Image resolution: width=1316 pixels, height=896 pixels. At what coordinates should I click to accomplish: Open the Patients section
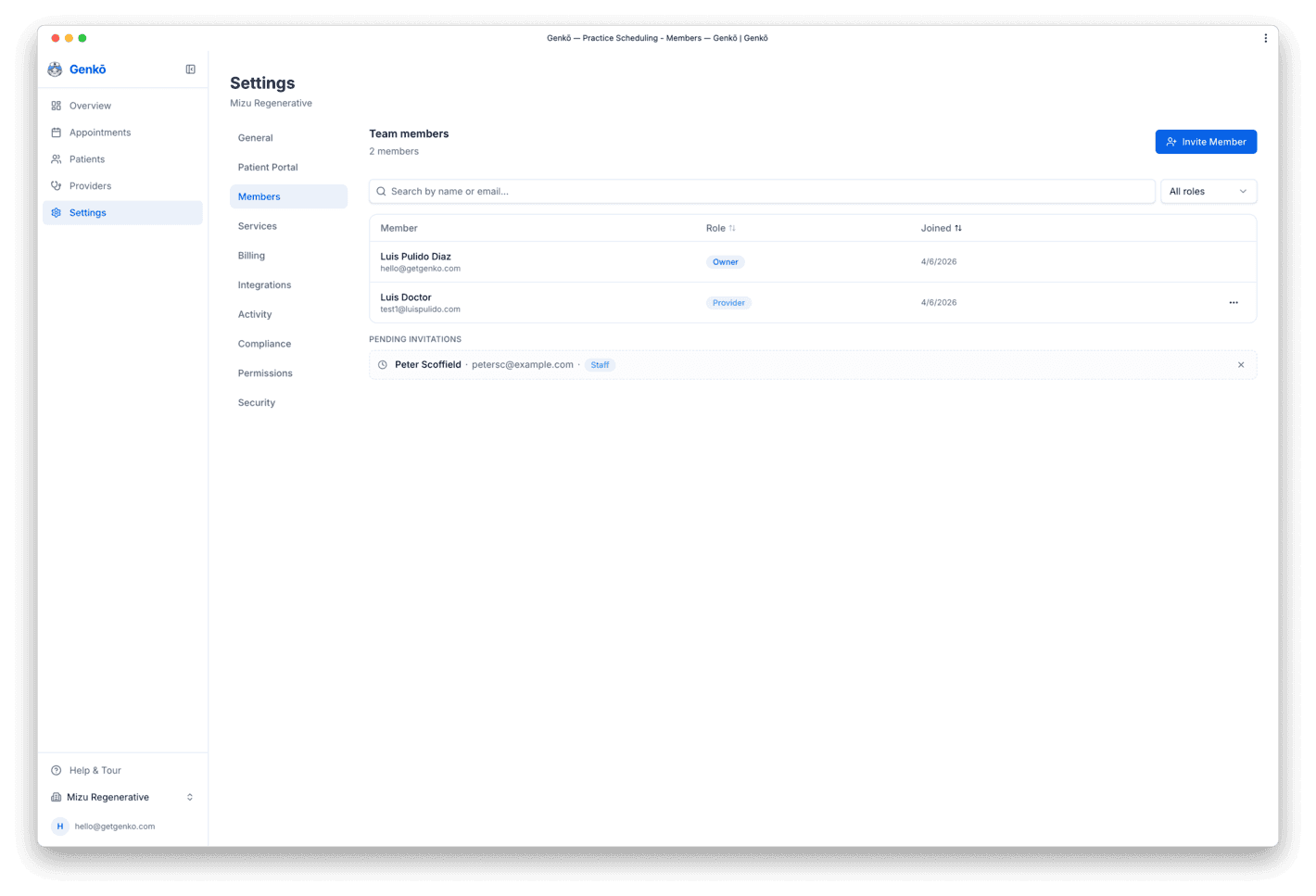[x=87, y=158]
